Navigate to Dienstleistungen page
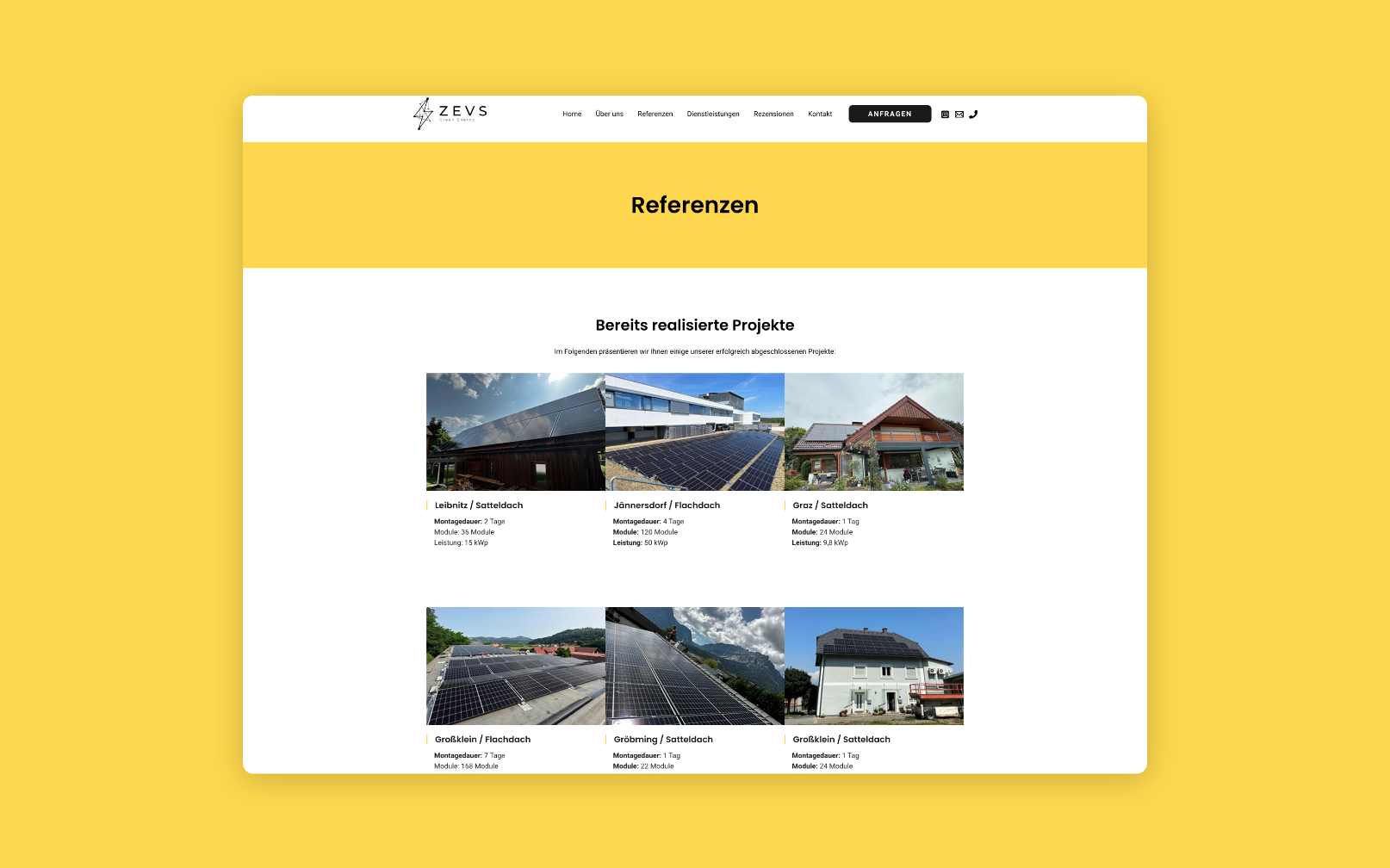 pos(712,113)
